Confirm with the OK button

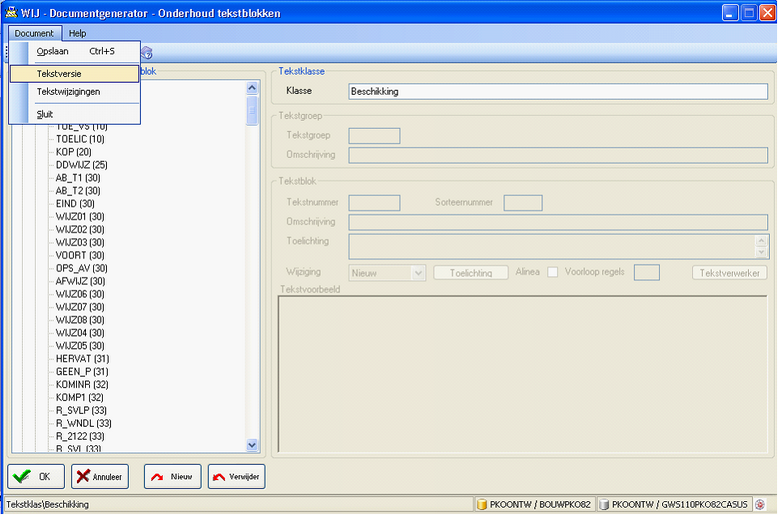pyautogui.click(x=36, y=477)
